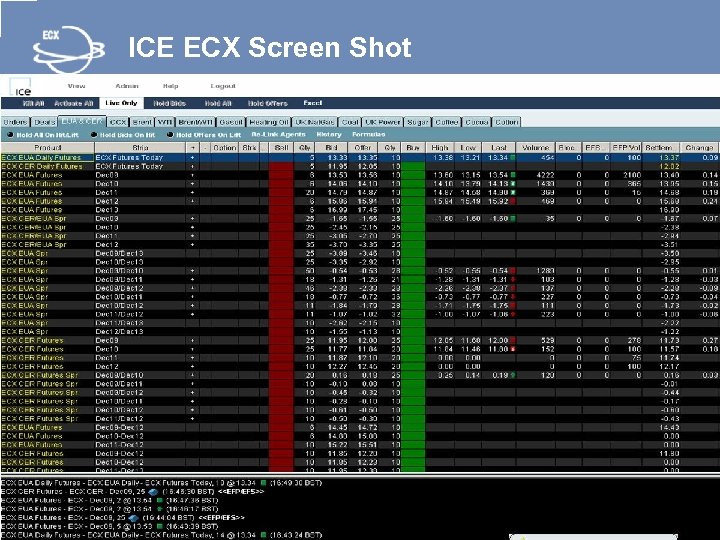
Task: Click the red Sell cell for ECX EUA Futures Dec09
Action: point(281,175)
